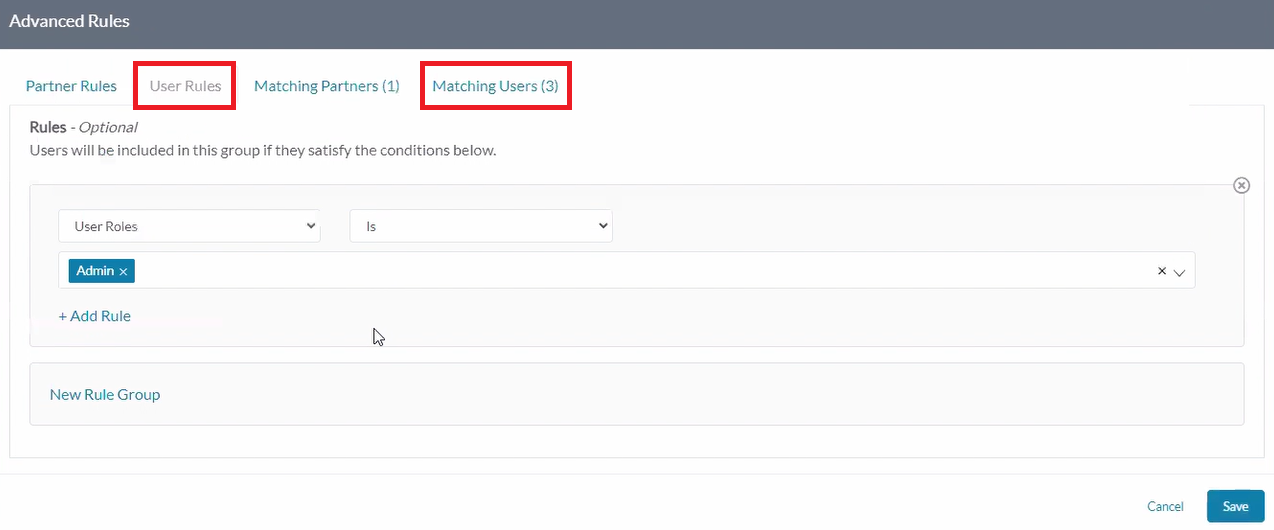
Task: Create a New Rule Group
Action: click(105, 394)
